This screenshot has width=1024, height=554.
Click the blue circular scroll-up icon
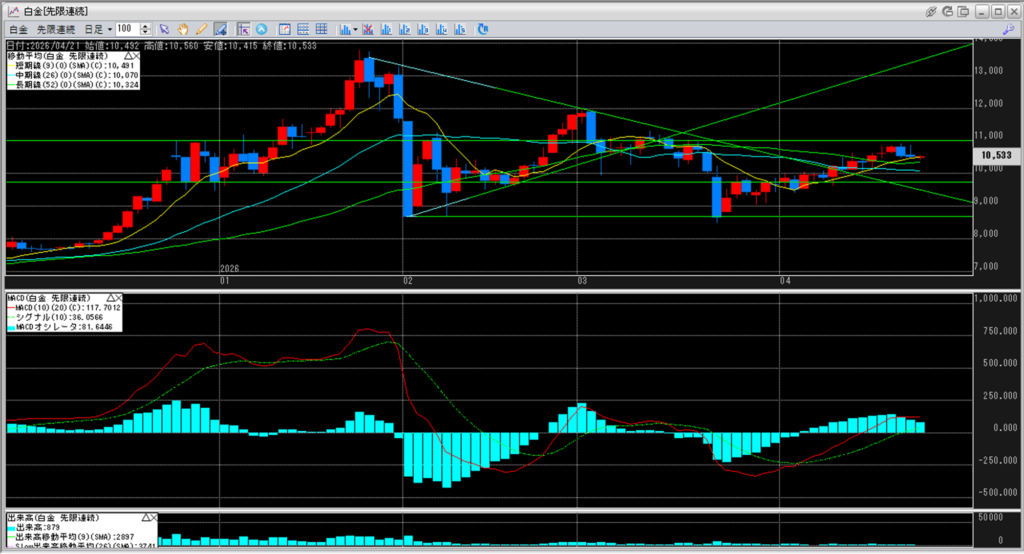[262, 29]
